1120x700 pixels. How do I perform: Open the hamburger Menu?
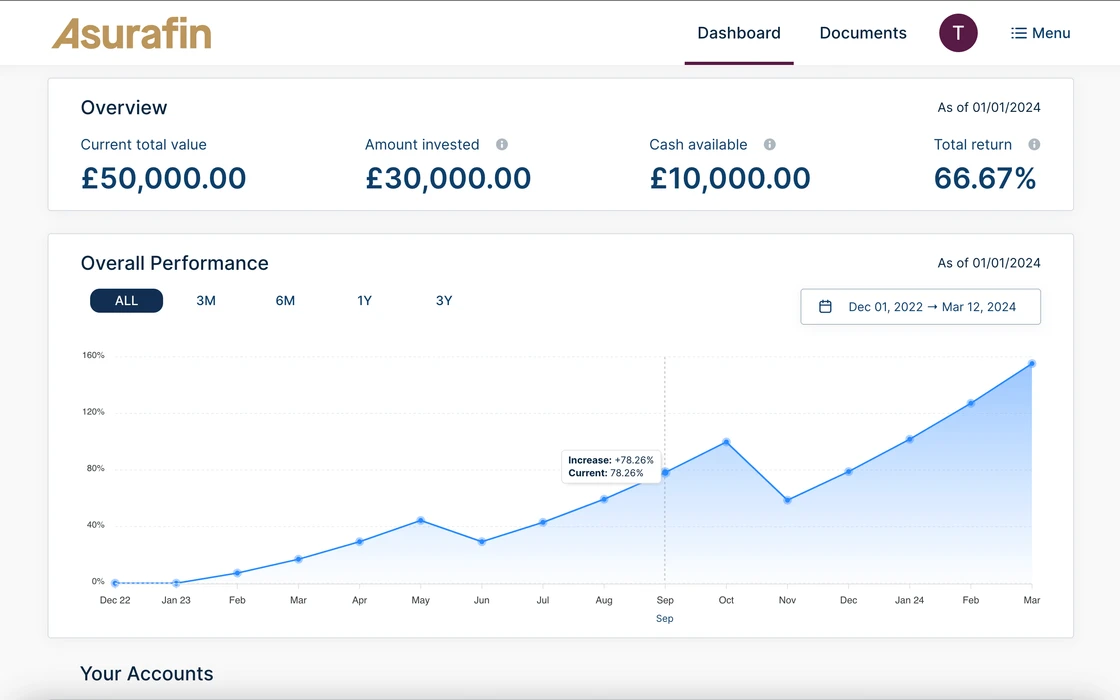point(1040,33)
